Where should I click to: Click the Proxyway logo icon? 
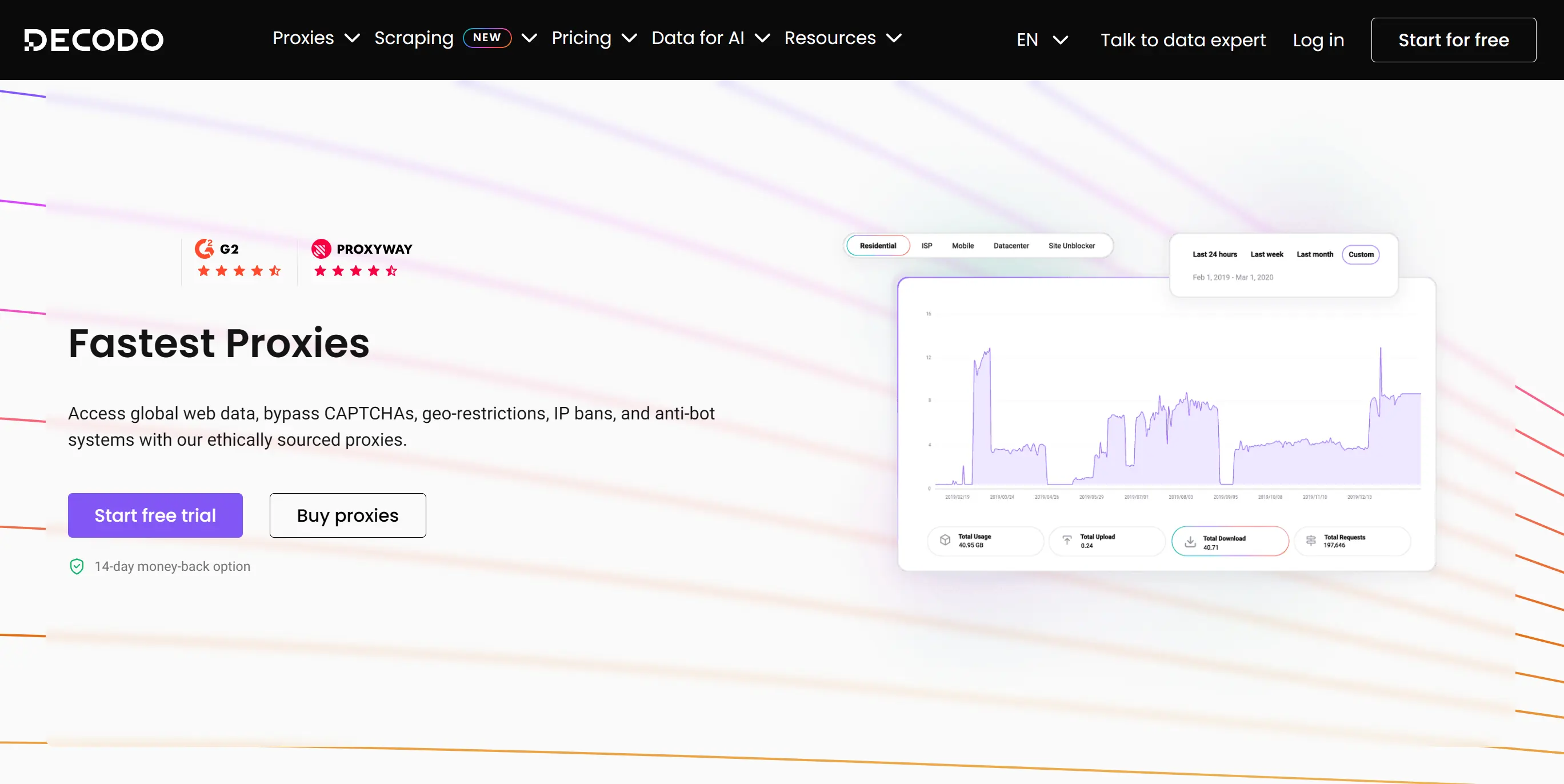pyautogui.click(x=321, y=249)
